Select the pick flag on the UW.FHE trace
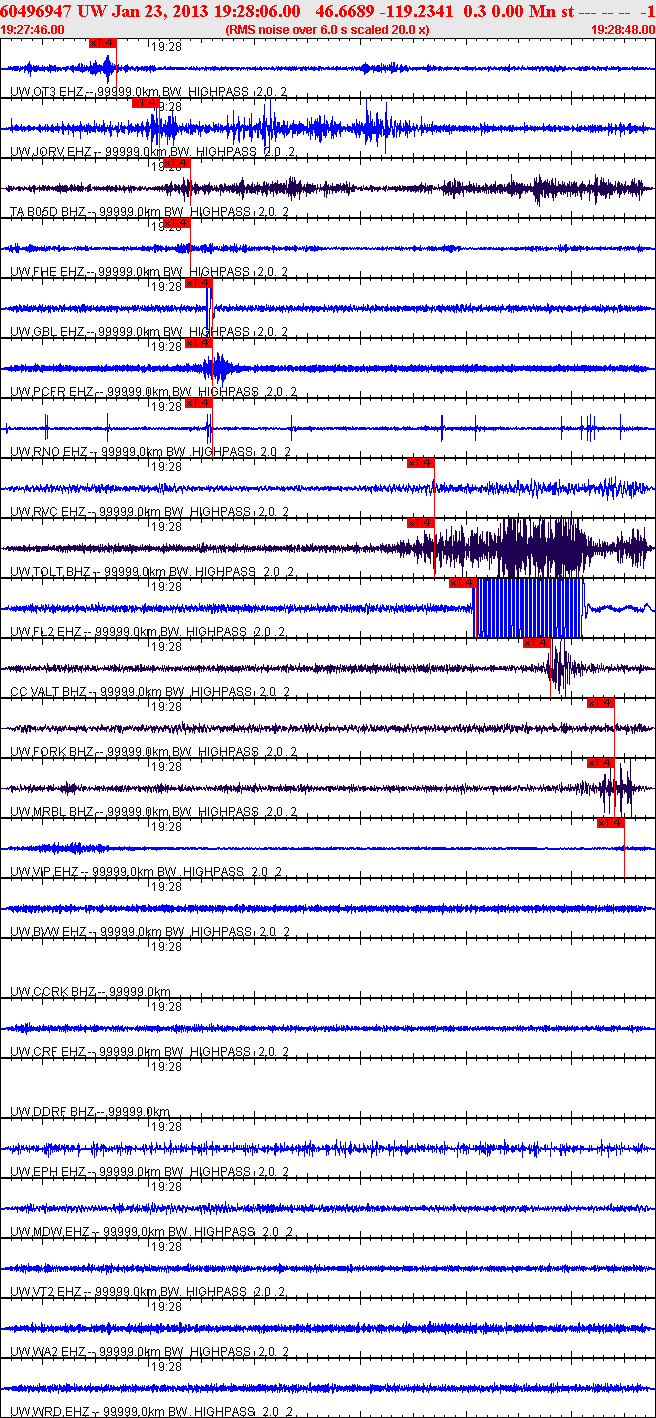The height and width of the screenshot is (1418, 656). (x=176, y=223)
